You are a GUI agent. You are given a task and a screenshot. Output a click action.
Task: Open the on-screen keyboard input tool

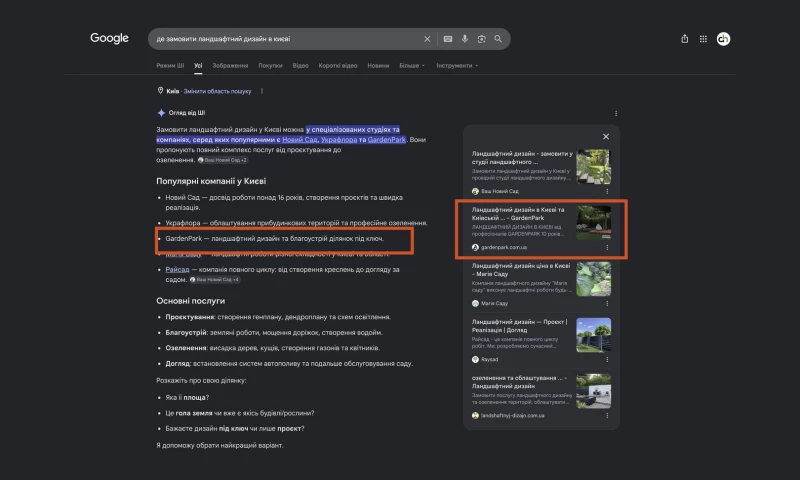click(448, 39)
